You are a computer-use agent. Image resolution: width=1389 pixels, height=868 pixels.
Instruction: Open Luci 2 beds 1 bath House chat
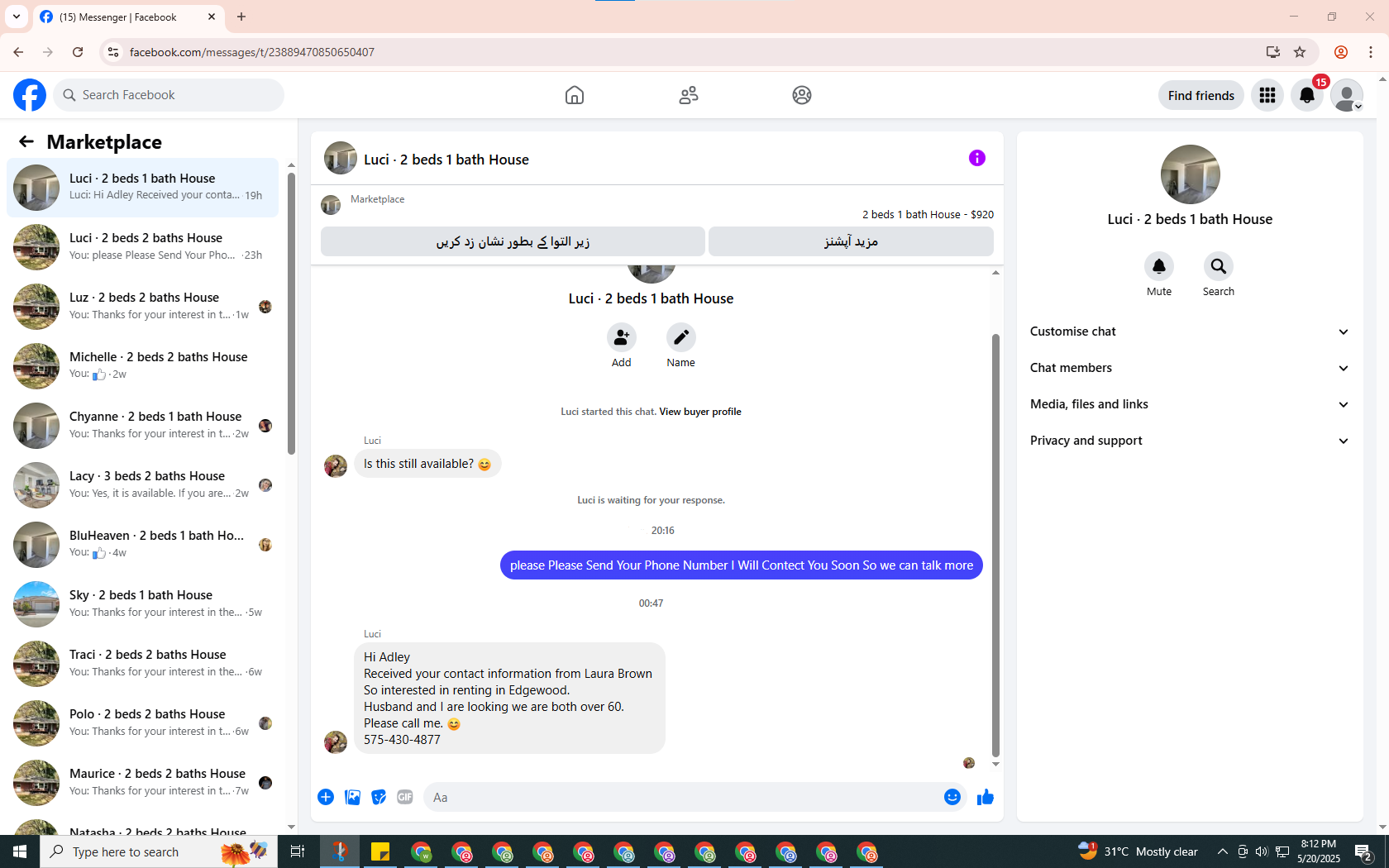point(142,188)
